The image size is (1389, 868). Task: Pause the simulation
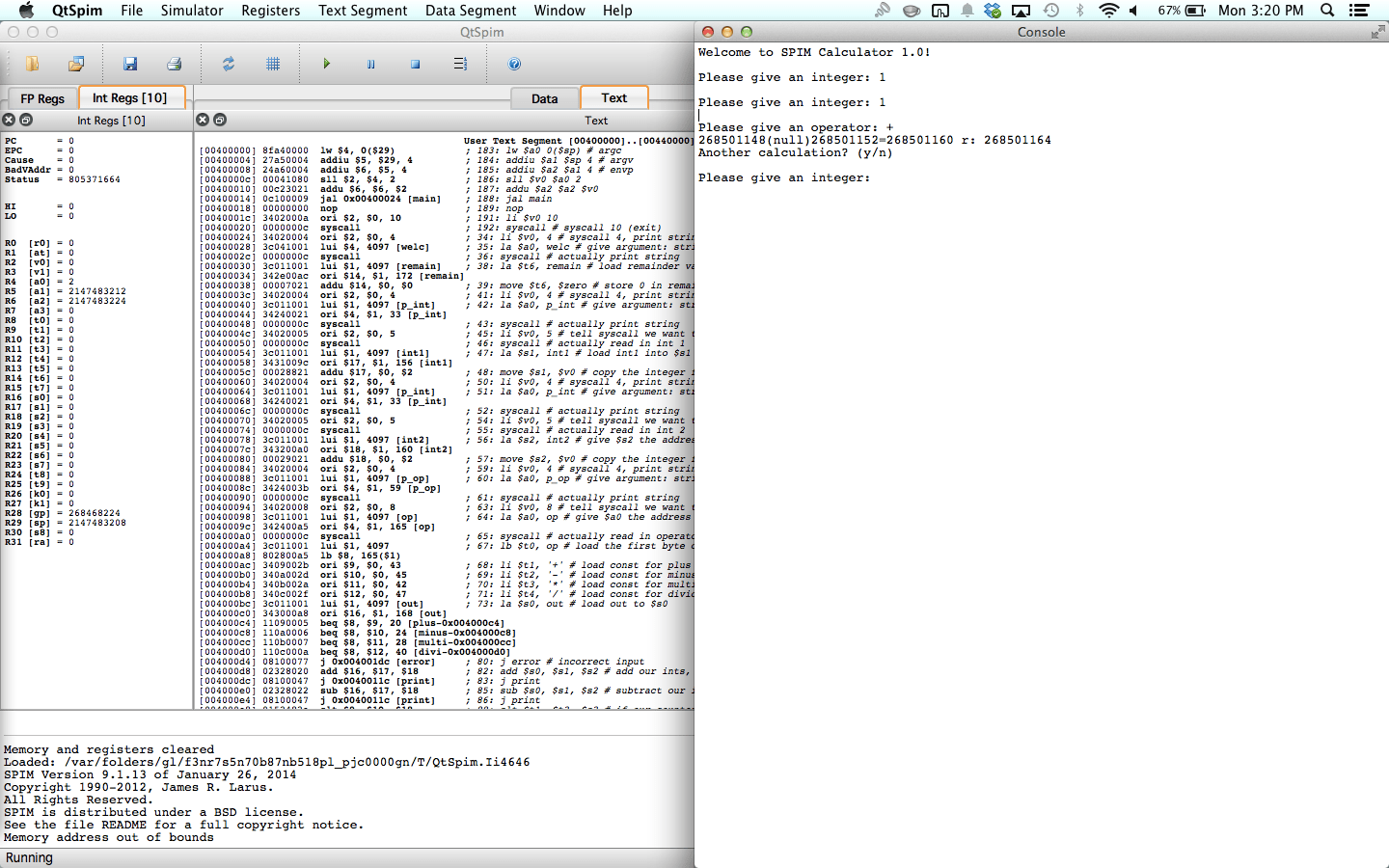tap(370, 64)
